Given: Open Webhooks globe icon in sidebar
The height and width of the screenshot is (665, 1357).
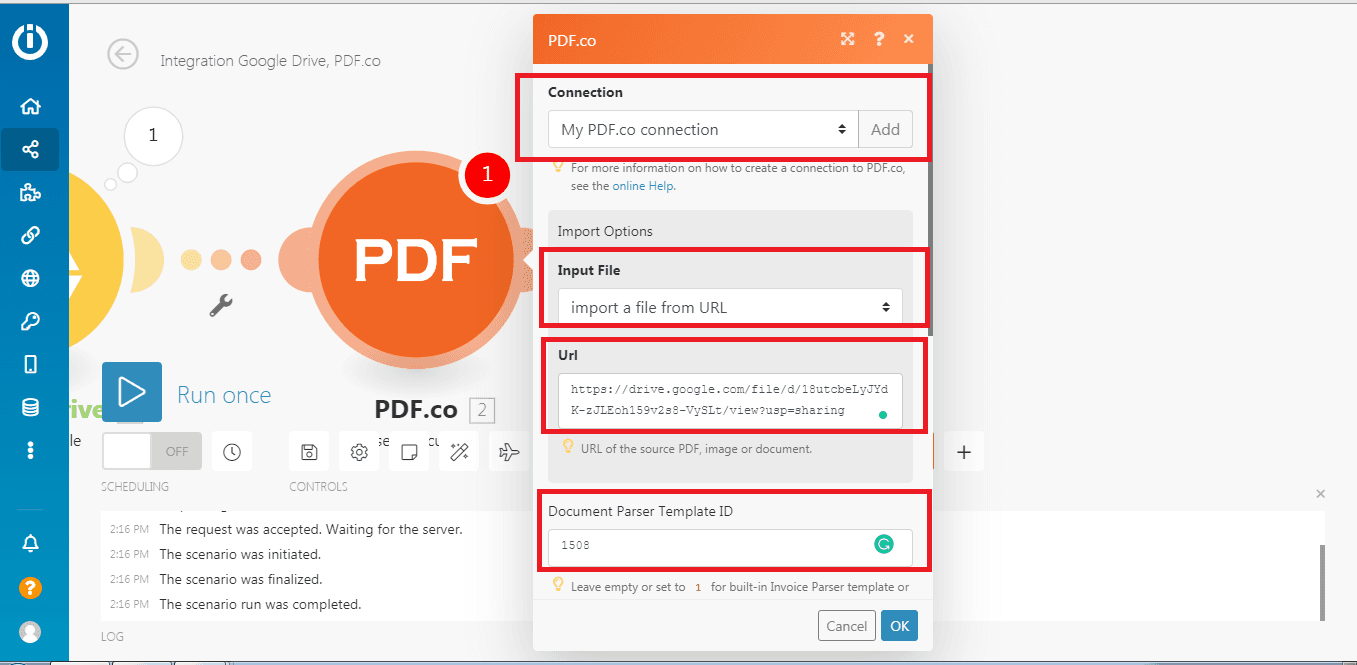Looking at the screenshot, I should [30, 279].
